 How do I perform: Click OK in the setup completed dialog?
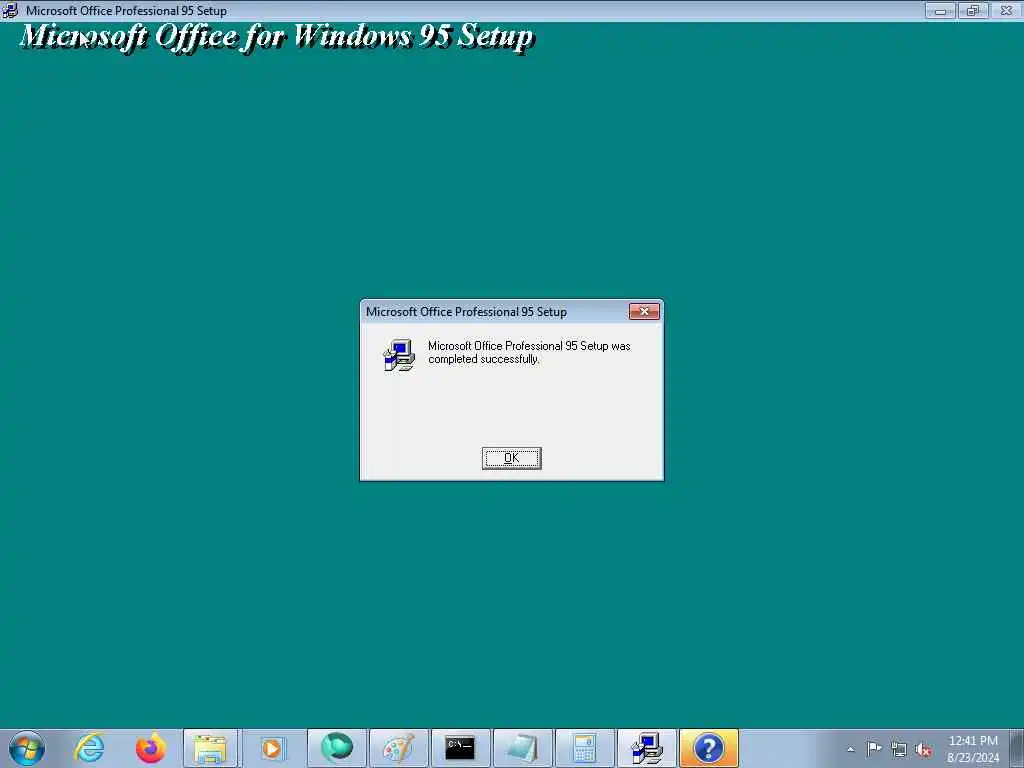(x=511, y=458)
